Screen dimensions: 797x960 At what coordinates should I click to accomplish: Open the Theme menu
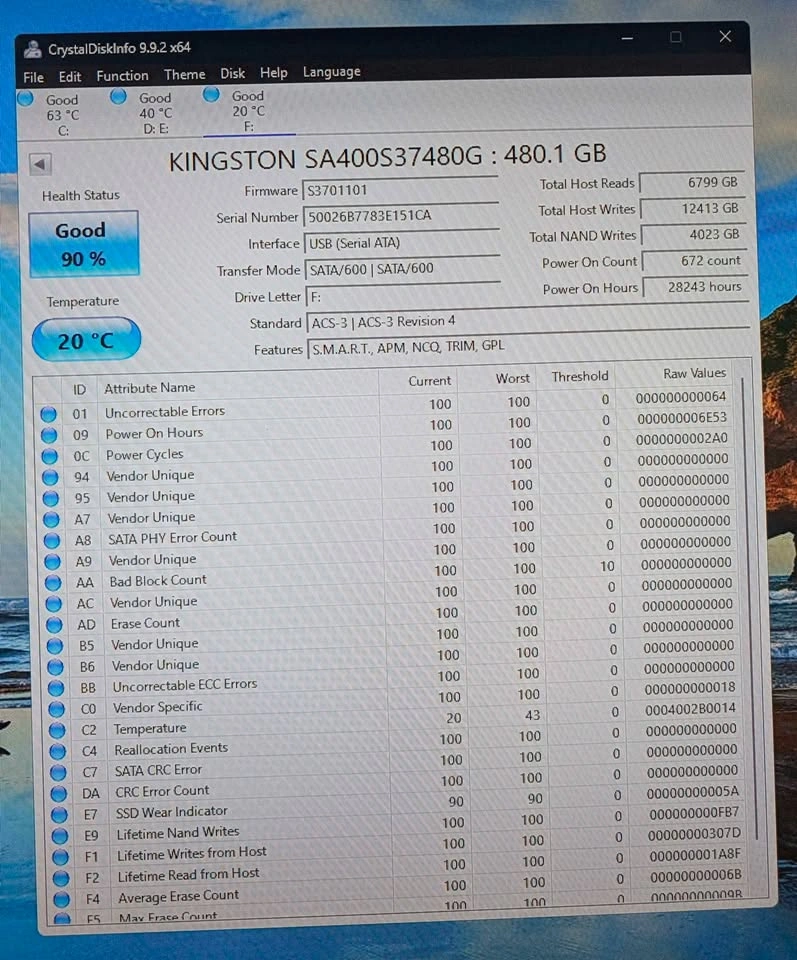coord(184,75)
